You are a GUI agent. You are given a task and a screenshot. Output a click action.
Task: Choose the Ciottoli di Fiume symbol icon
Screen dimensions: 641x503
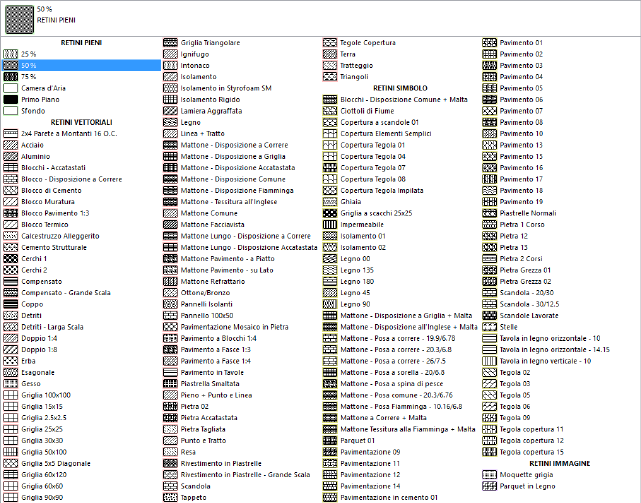[x=329, y=111]
